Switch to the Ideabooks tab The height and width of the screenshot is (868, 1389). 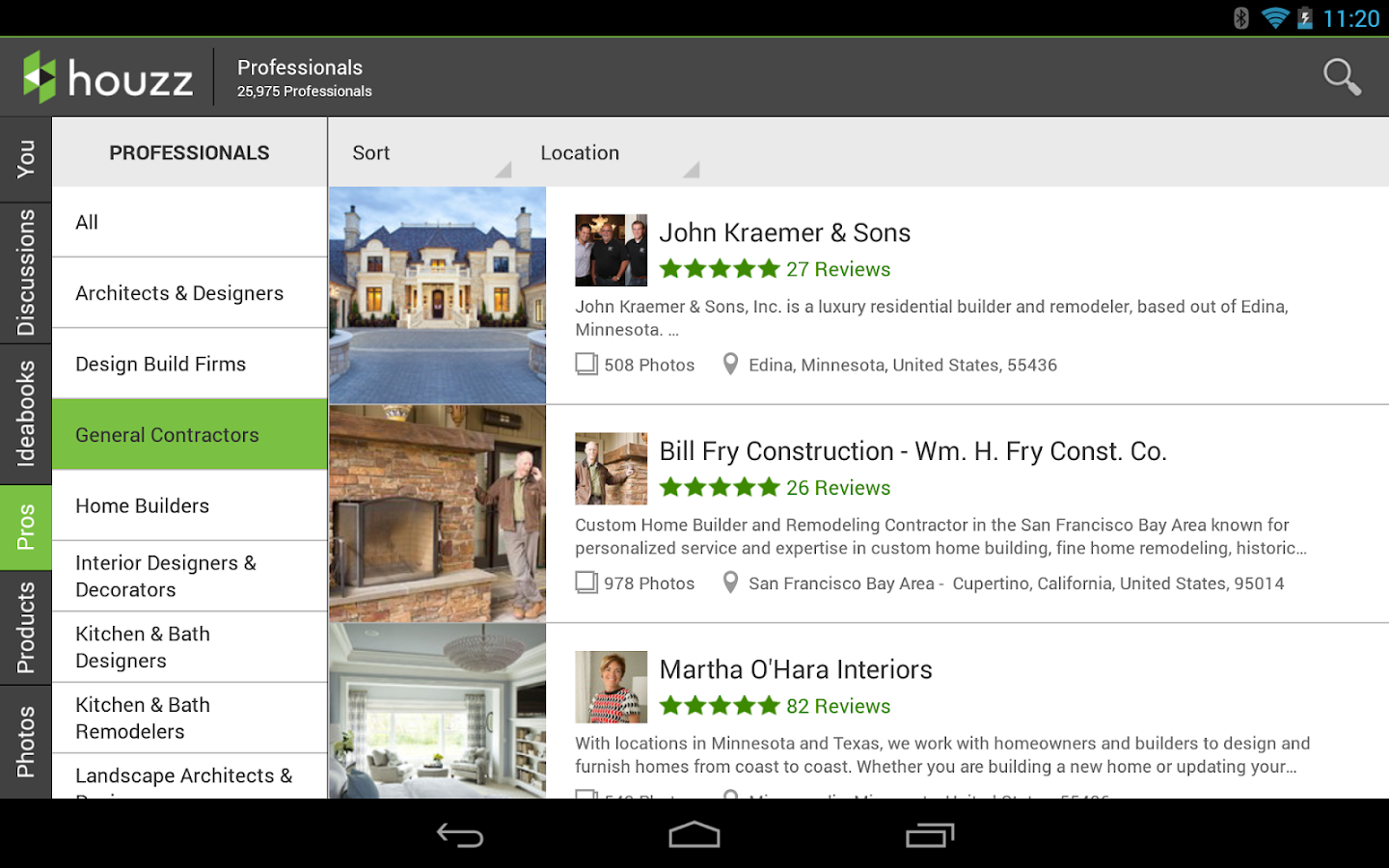[26, 415]
